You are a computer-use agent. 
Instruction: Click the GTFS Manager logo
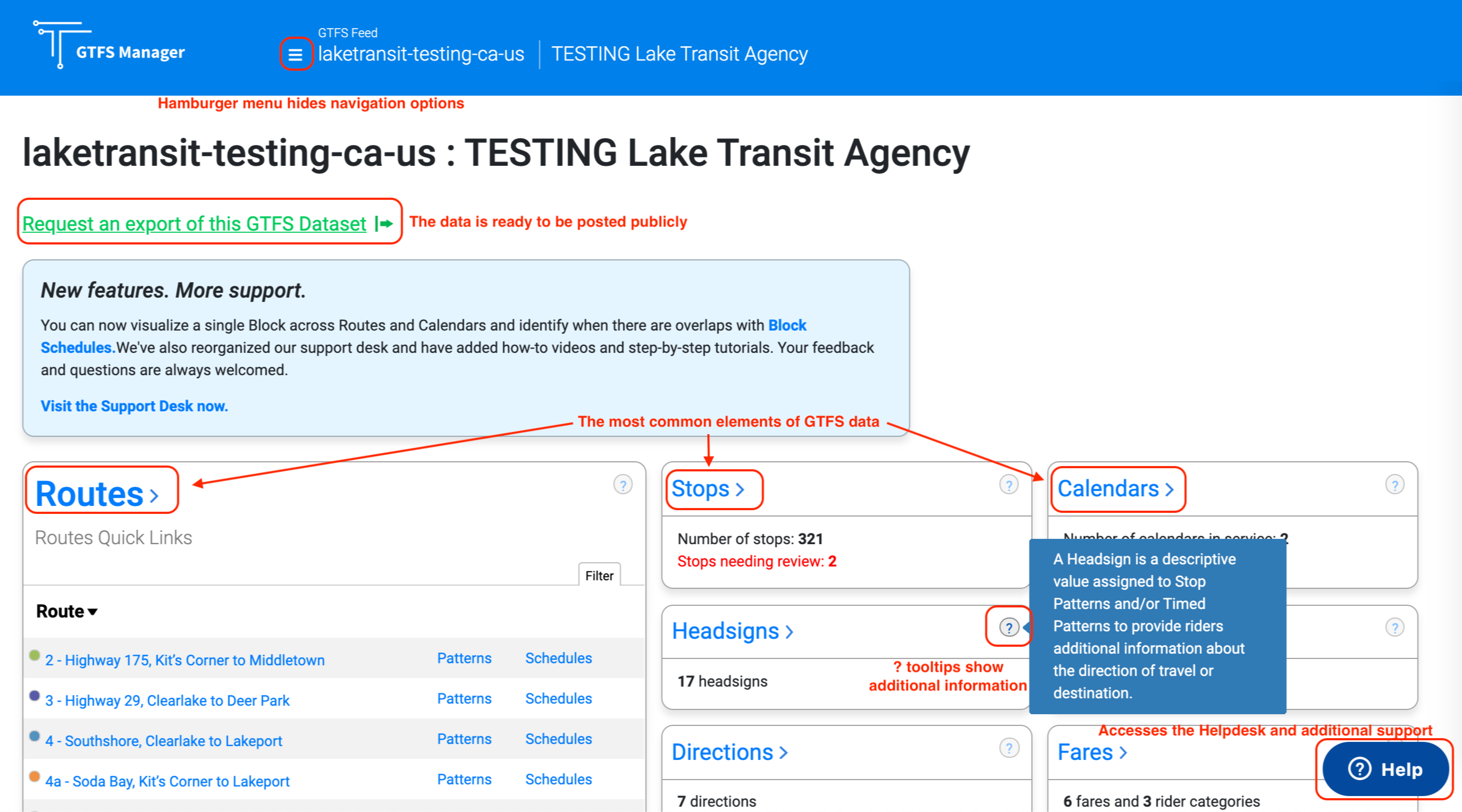tap(109, 45)
